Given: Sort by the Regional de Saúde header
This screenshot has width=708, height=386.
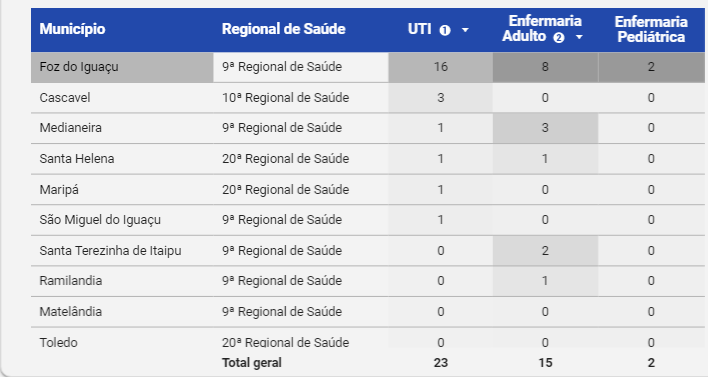Looking at the screenshot, I should [284, 29].
